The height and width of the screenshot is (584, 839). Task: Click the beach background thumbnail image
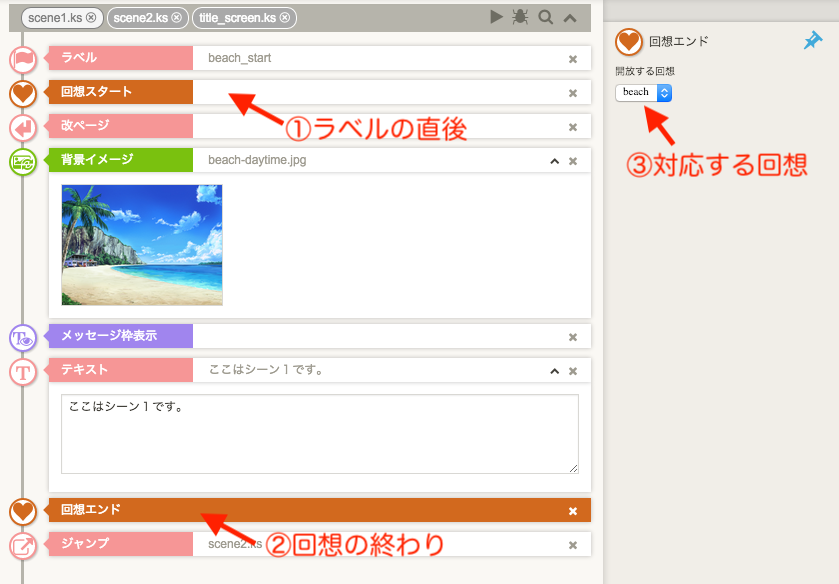click(142, 245)
